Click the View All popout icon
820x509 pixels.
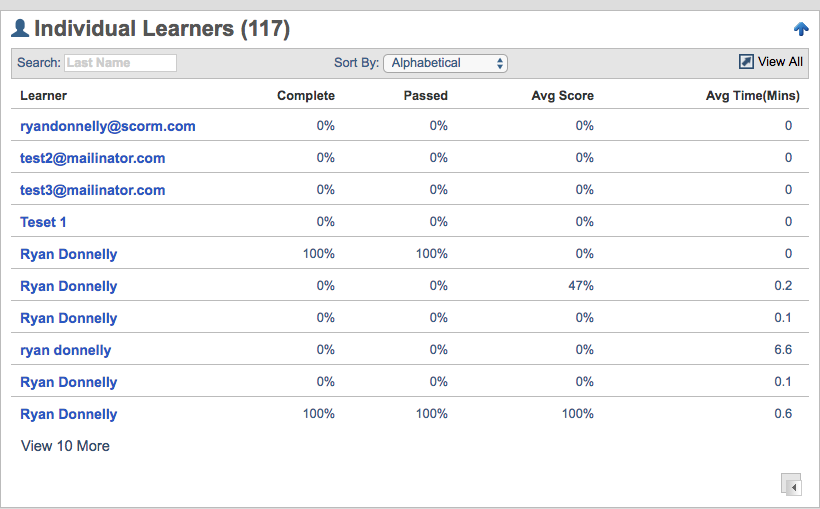pos(746,62)
